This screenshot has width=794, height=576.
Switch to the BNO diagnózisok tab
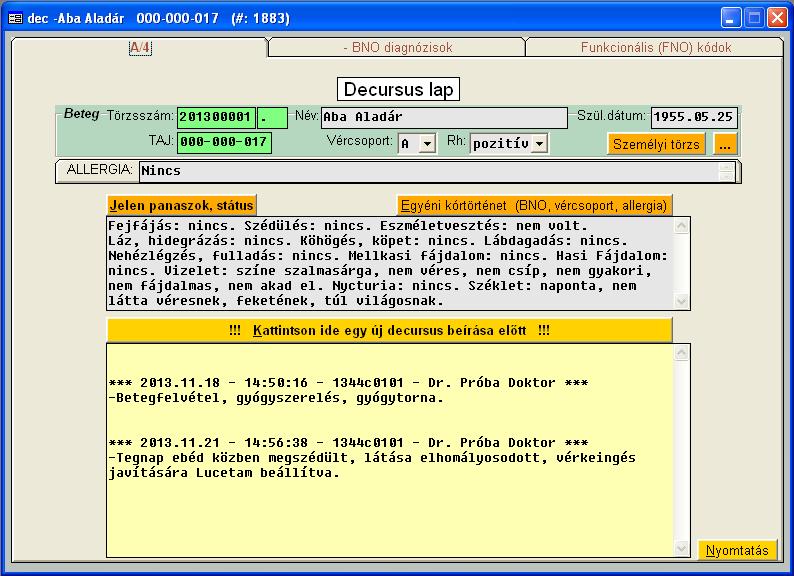click(x=397, y=47)
